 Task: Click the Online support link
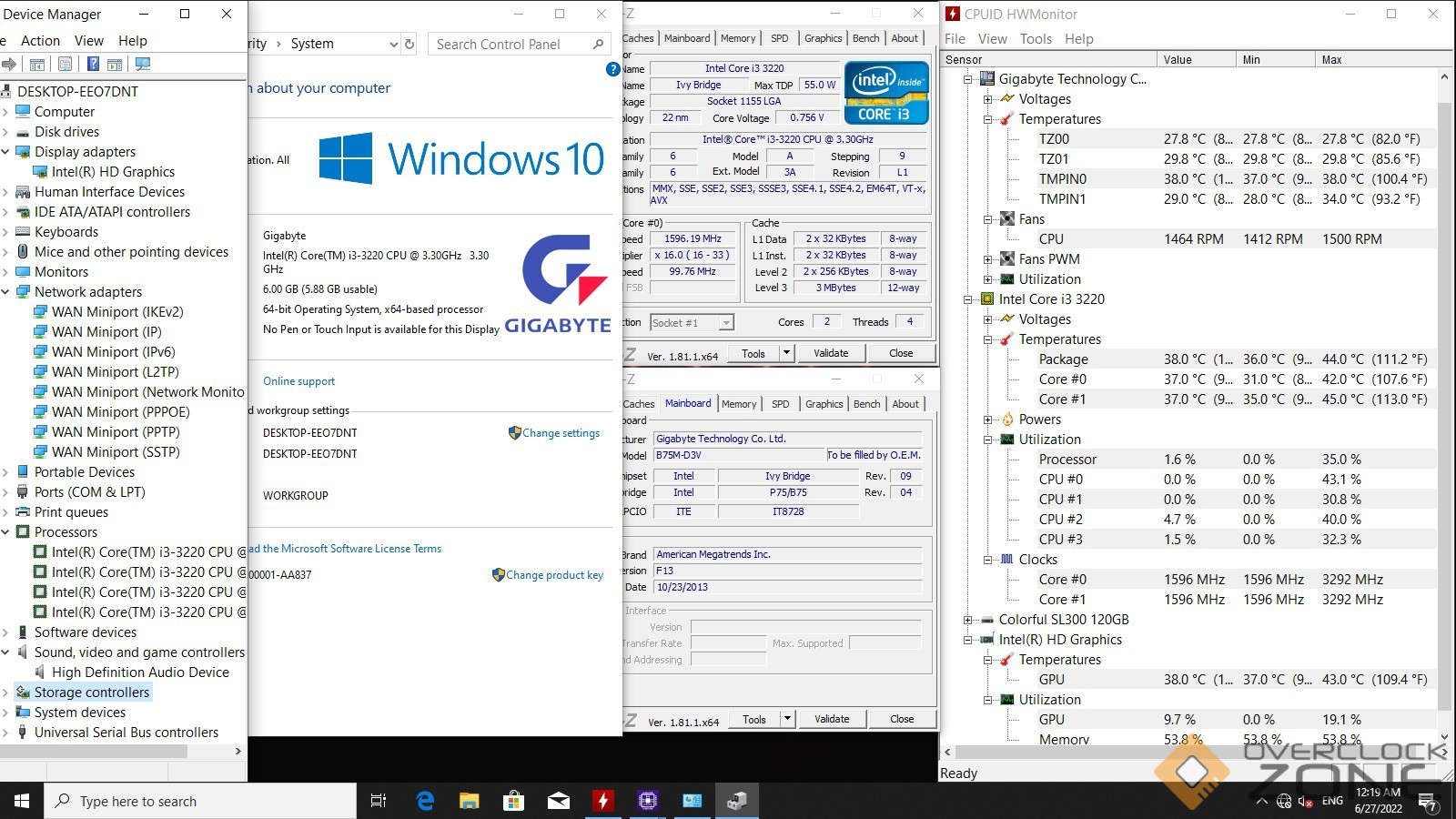pos(298,381)
